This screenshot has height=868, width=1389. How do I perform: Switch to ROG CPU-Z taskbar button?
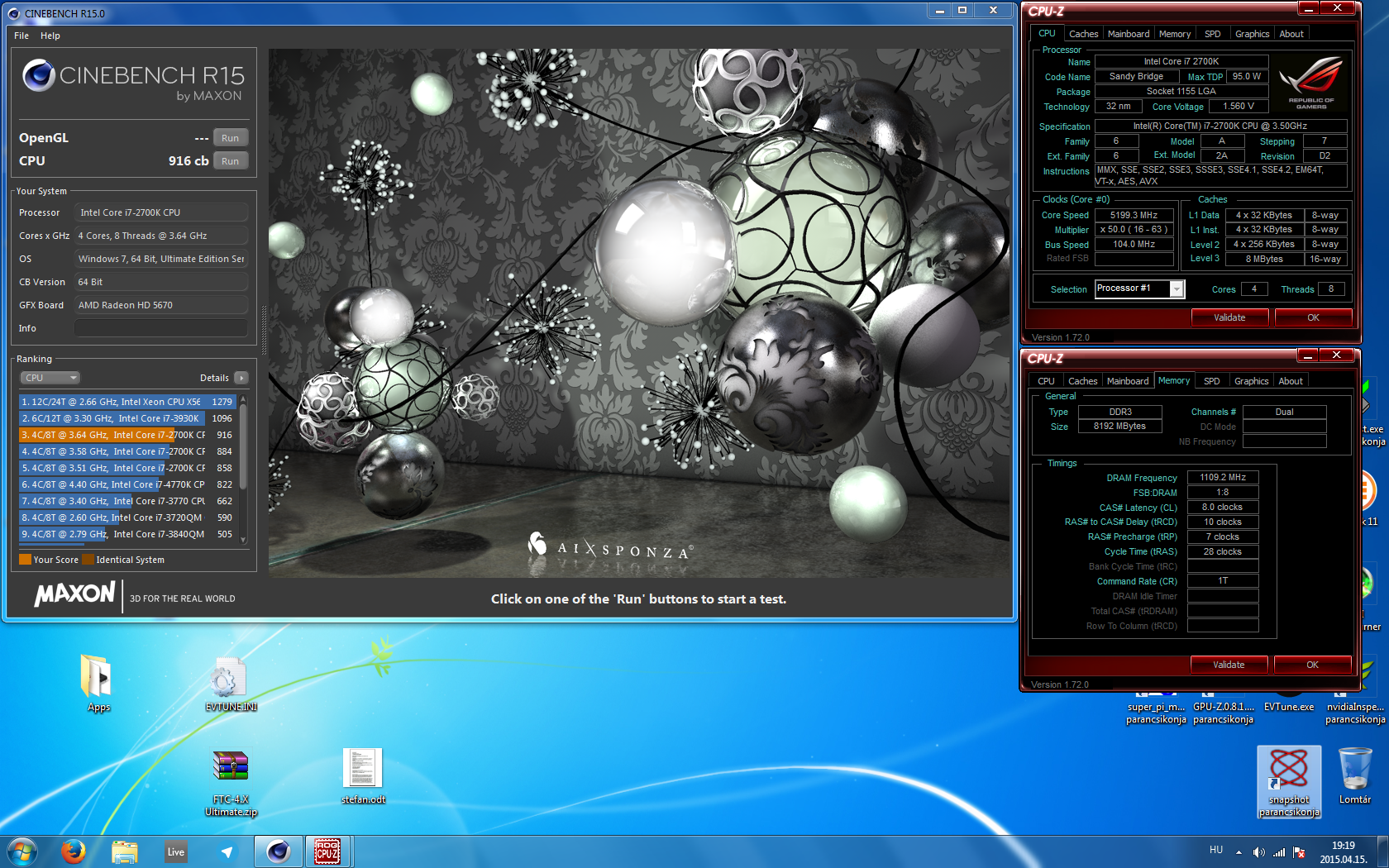(327, 851)
